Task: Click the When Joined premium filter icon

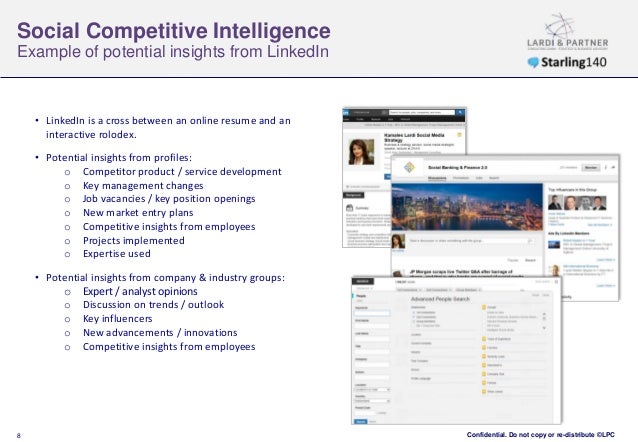Action: 484,392
